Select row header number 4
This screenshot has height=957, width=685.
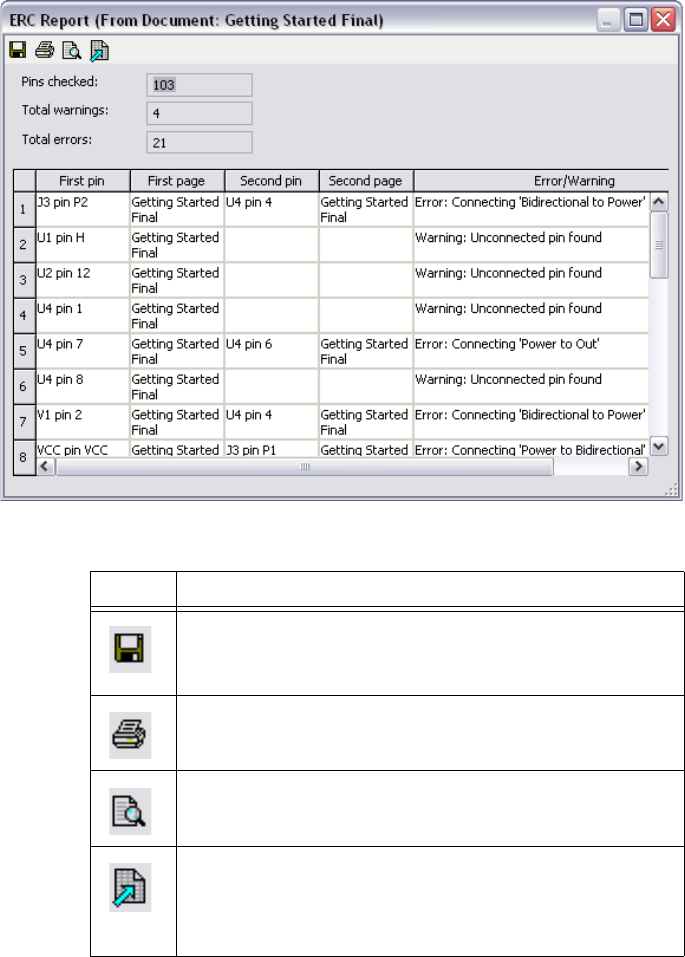click(24, 316)
